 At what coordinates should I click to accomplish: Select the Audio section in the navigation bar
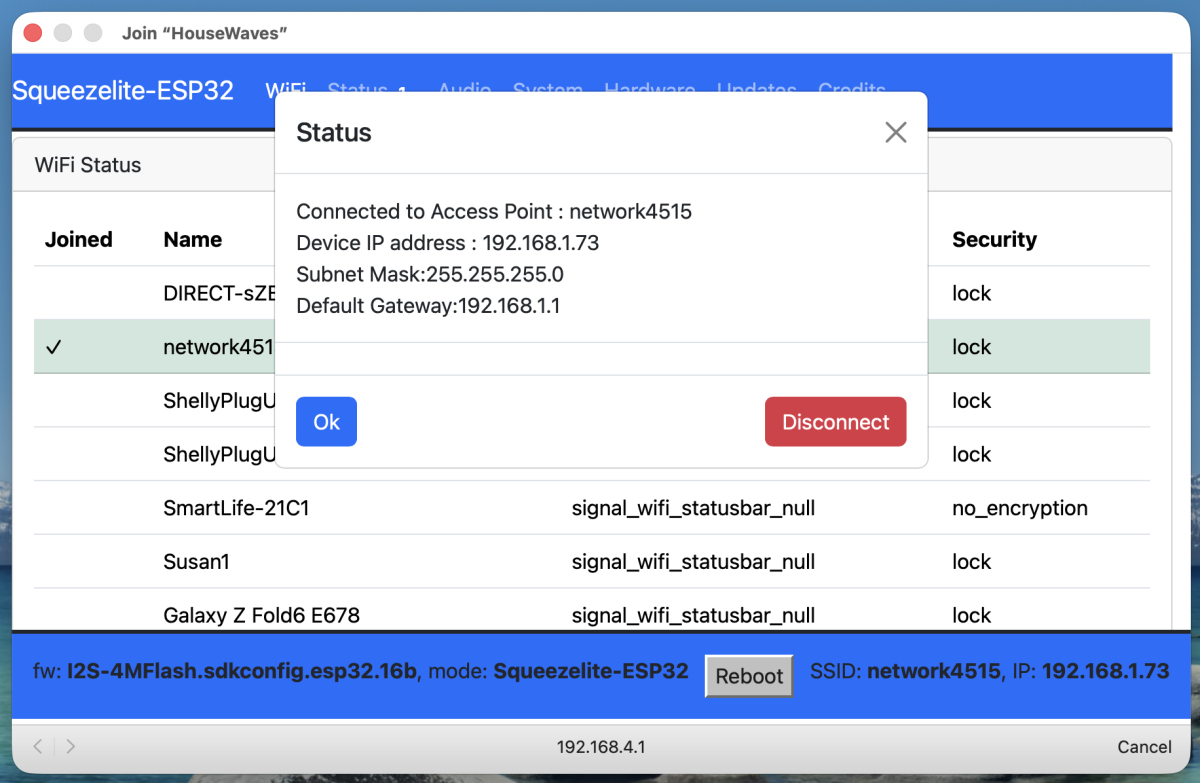pyautogui.click(x=464, y=90)
